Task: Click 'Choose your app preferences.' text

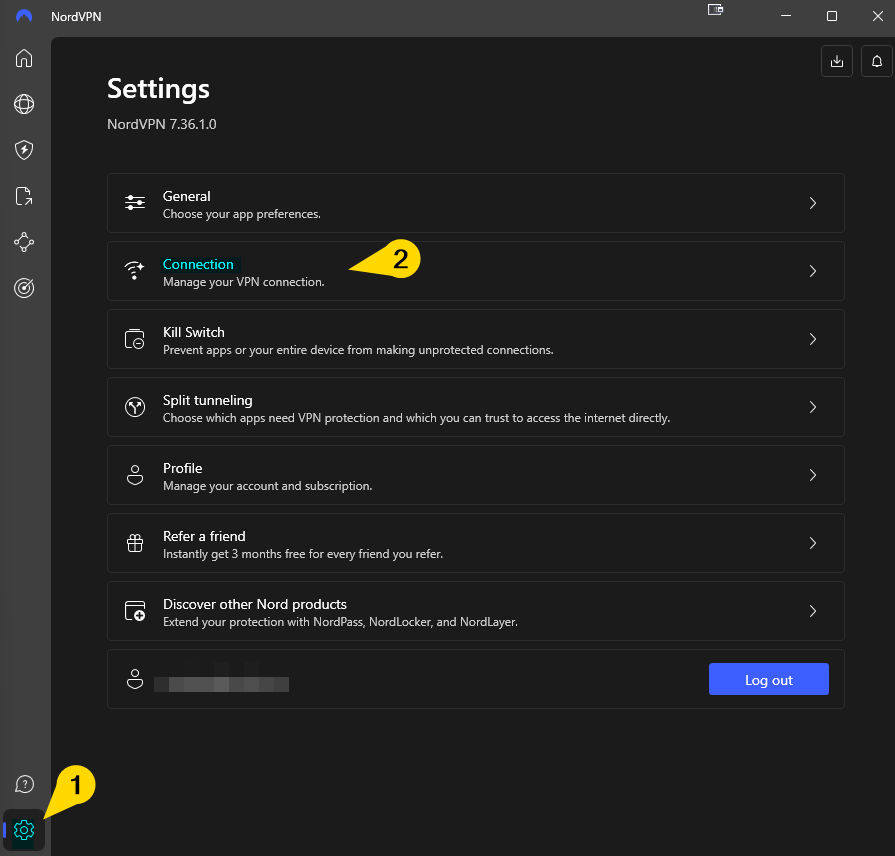Action: coord(241,214)
